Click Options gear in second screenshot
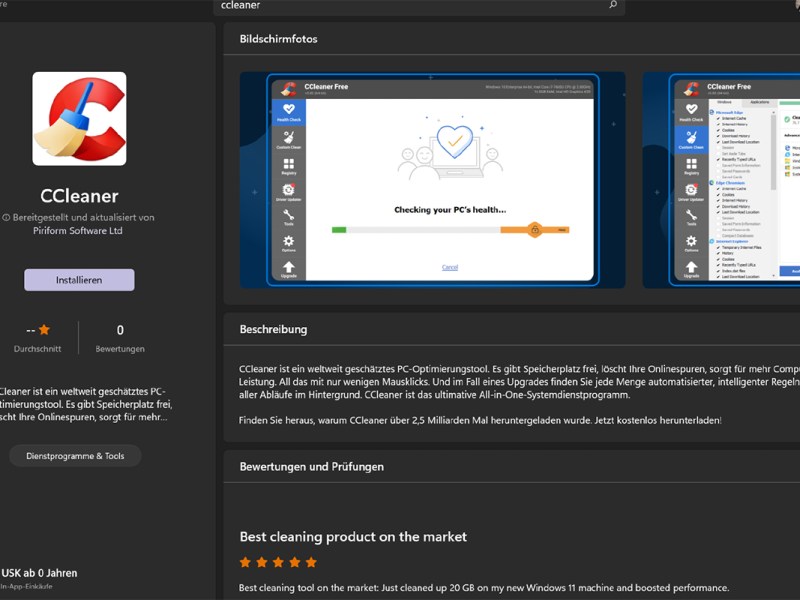 (x=691, y=243)
